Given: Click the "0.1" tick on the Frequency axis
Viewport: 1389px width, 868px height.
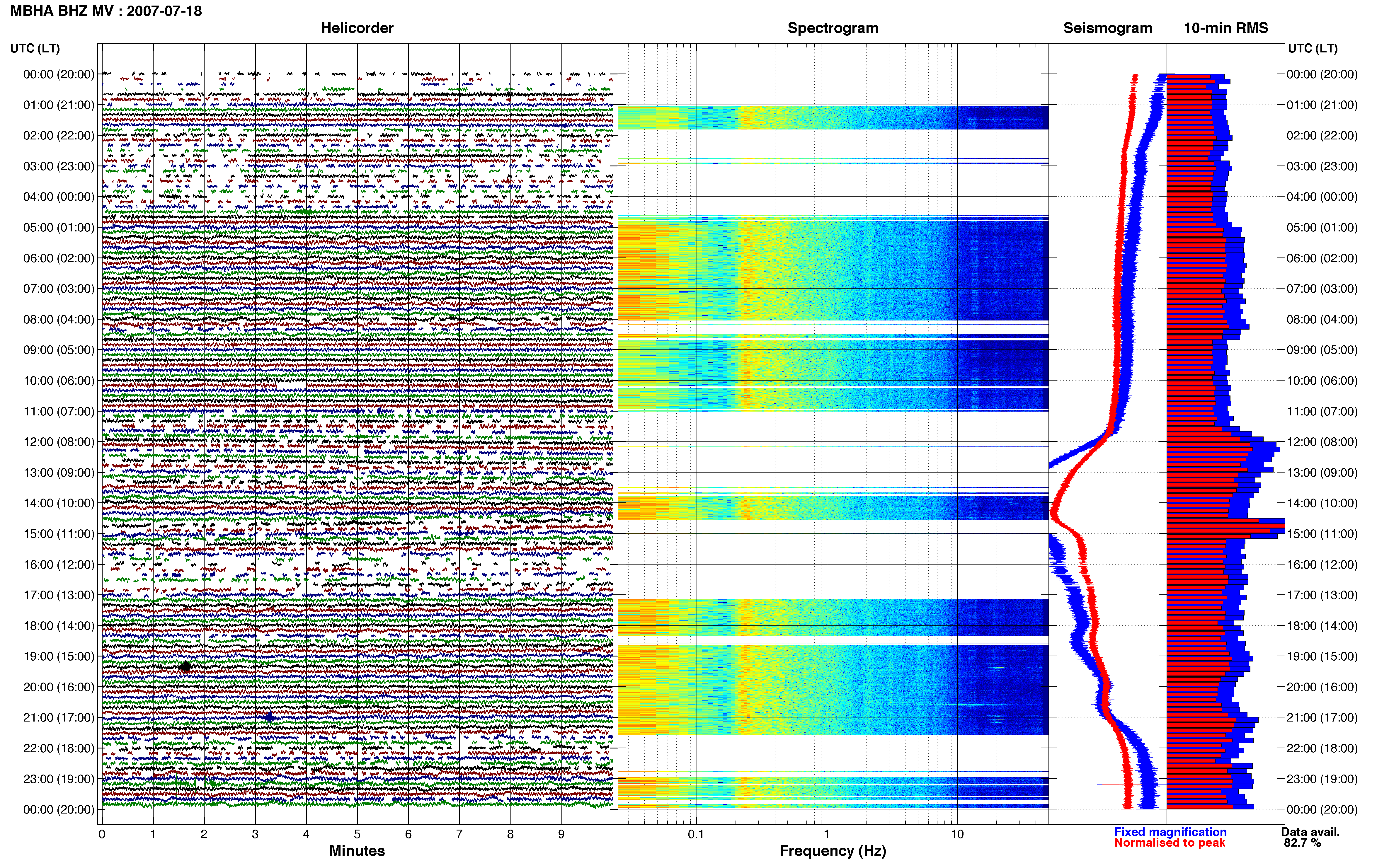Looking at the screenshot, I should (696, 834).
